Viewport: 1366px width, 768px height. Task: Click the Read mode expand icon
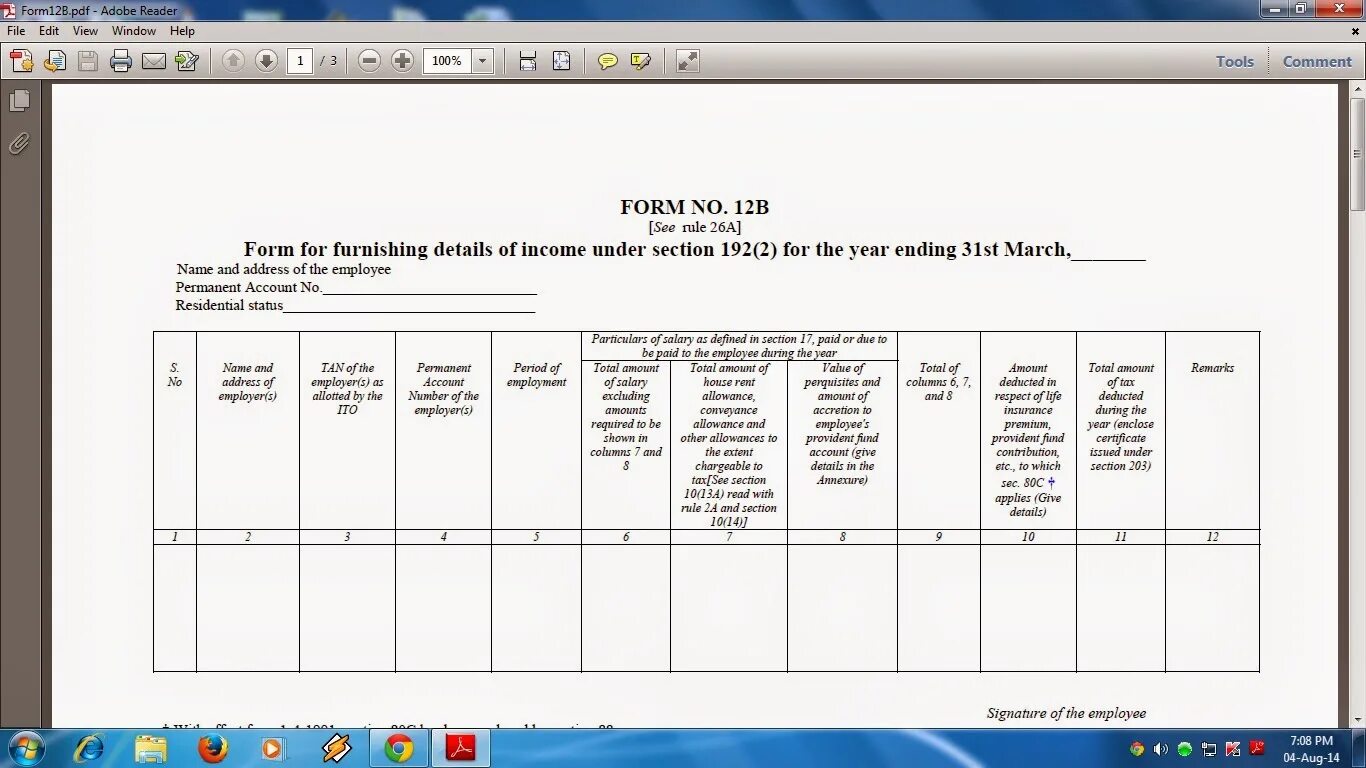(687, 61)
